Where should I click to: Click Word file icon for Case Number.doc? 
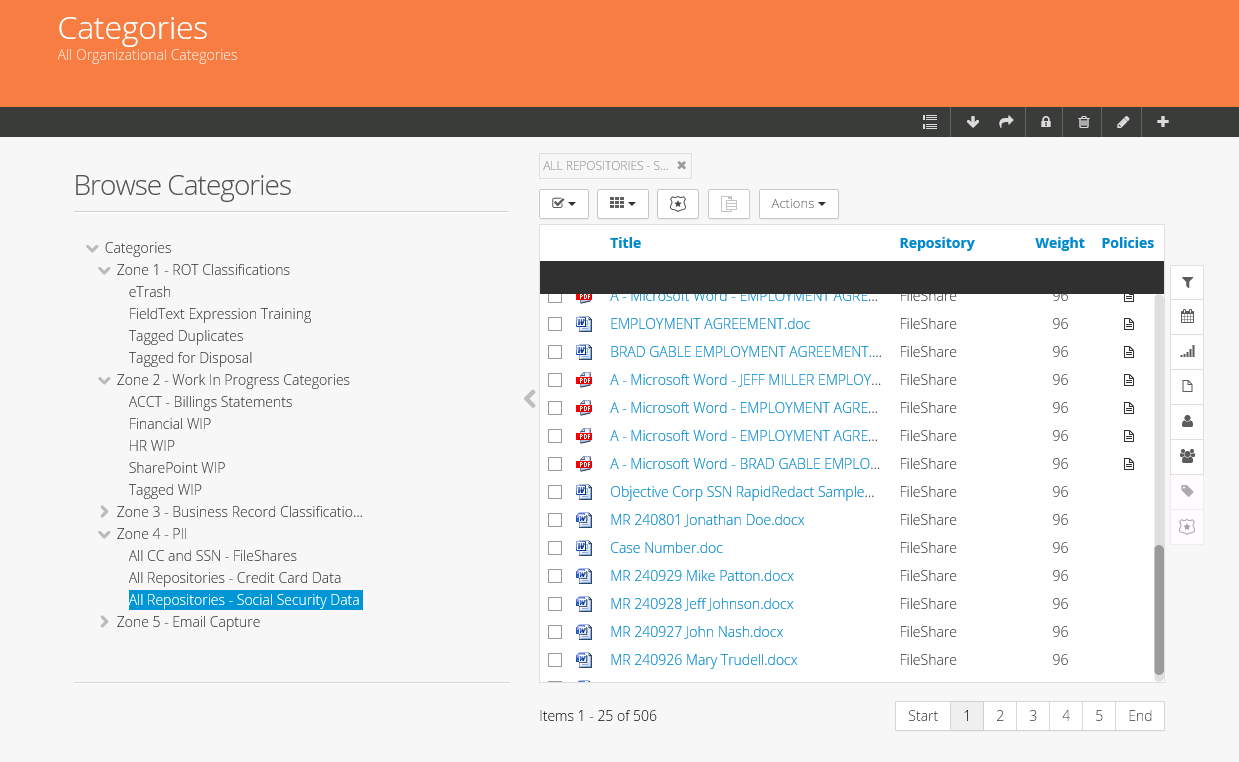tap(584, 548)
